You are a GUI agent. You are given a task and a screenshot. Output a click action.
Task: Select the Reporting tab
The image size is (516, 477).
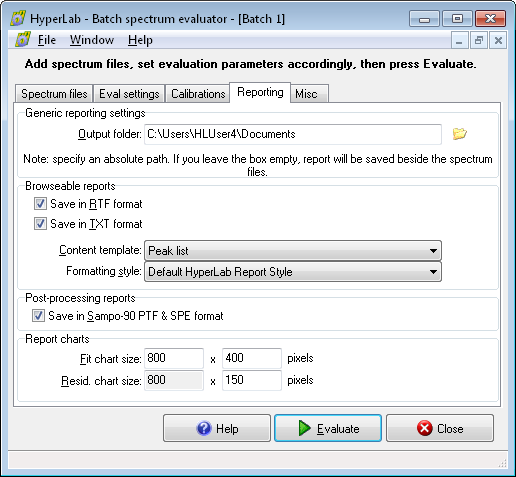pos(260,92)
